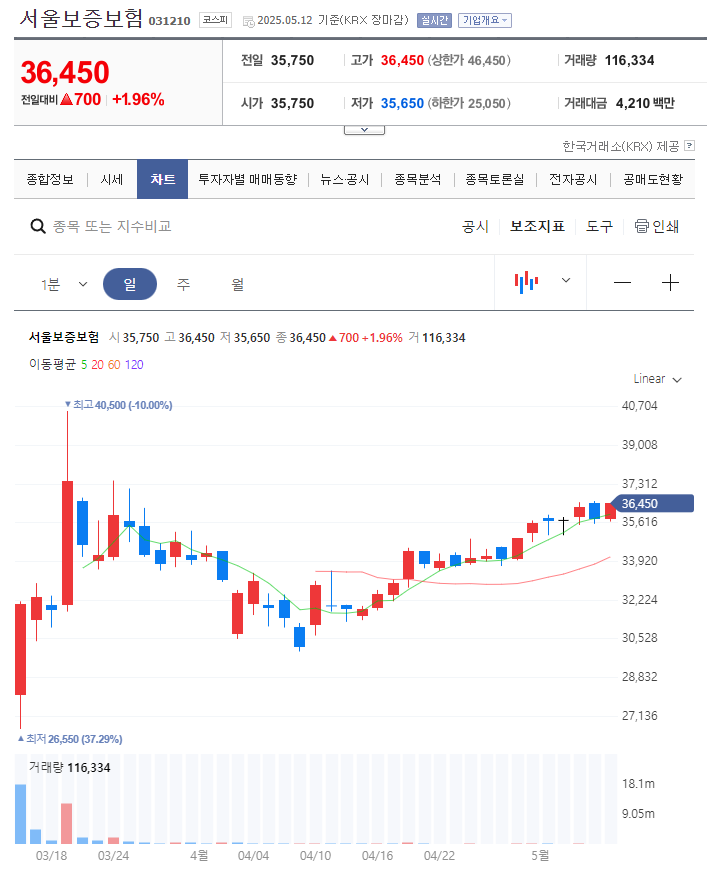Click the 도구 (tools) button

coord(598,227)
